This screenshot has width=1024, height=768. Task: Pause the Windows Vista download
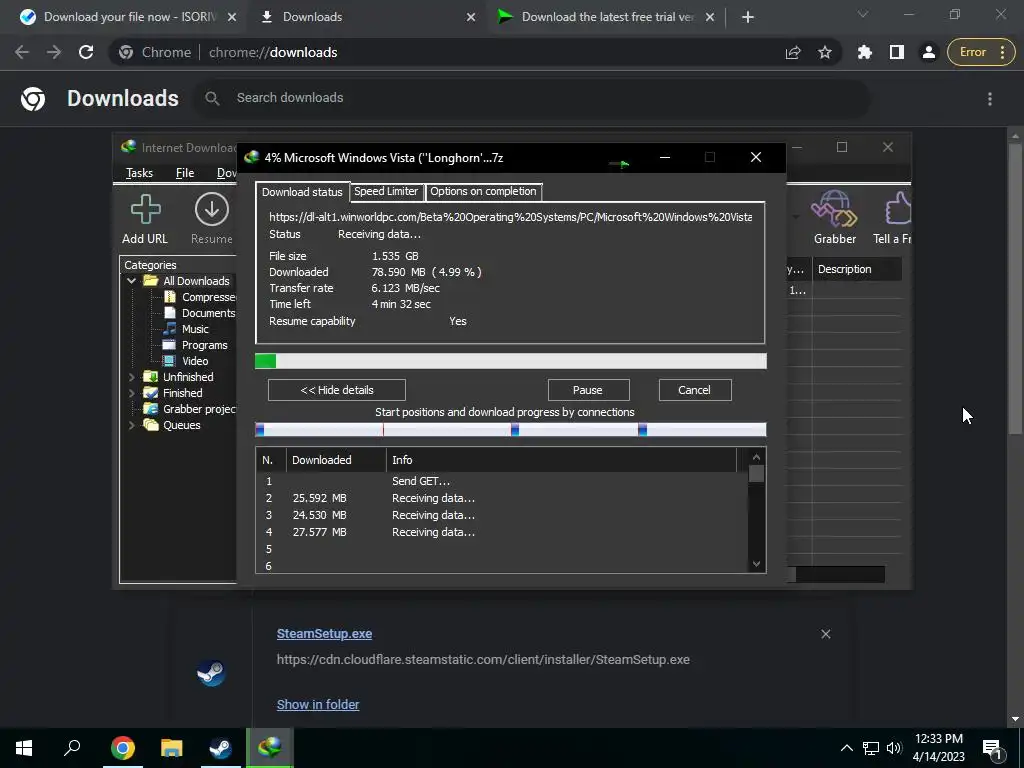[x=588, y=390]
